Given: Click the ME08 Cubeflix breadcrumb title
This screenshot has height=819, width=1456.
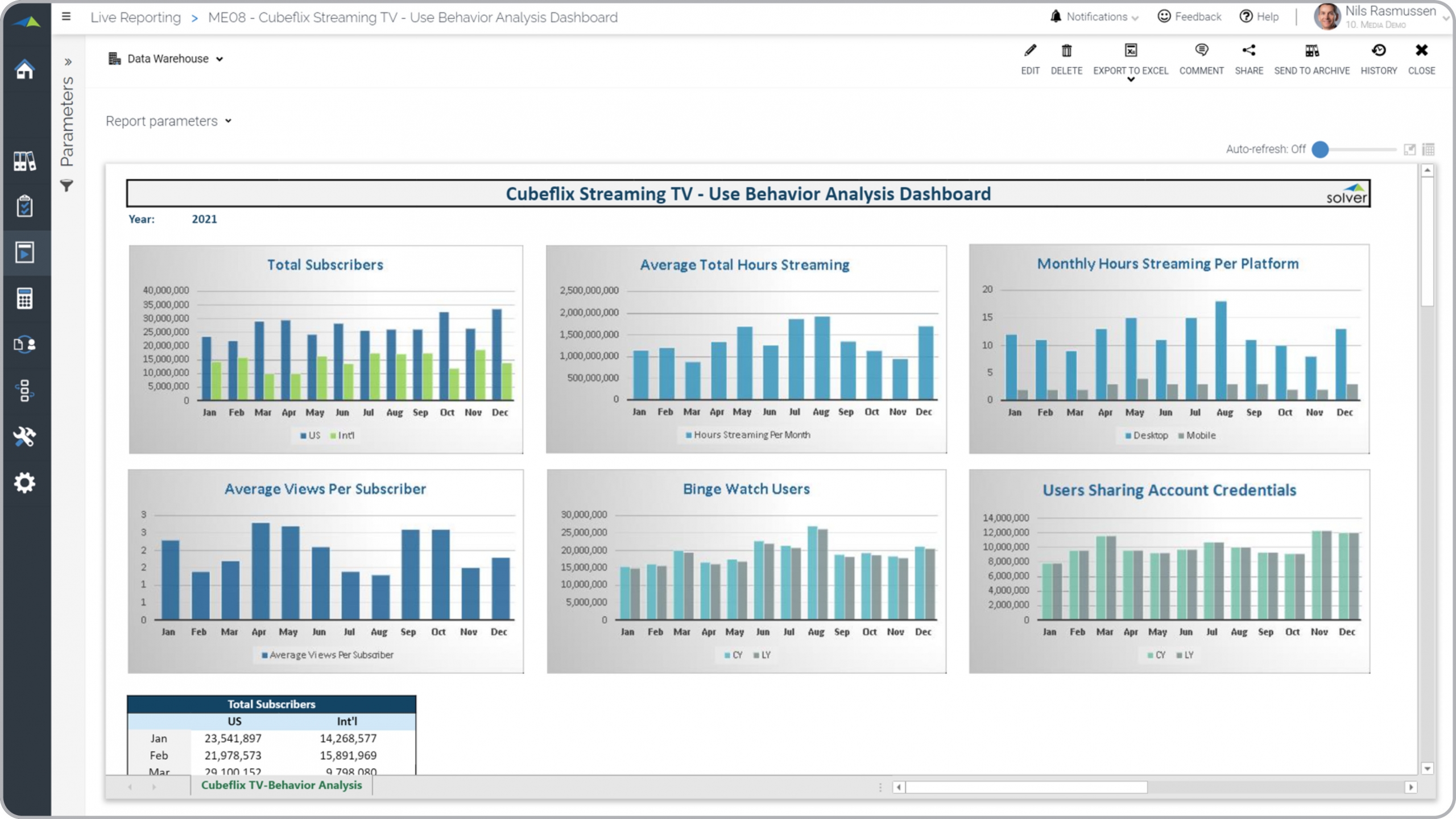Looking at the screenshot, I should coord(412,17).
